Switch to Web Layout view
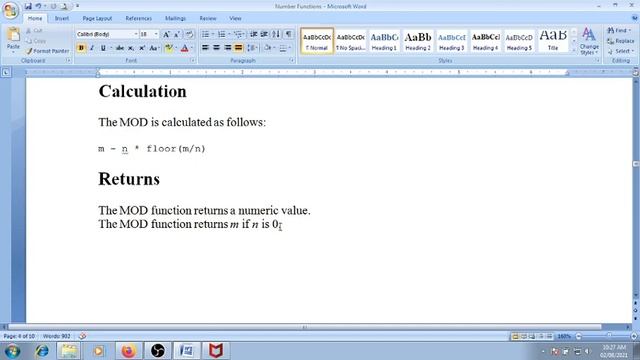640x360 pixels. [x=532, y=336]
